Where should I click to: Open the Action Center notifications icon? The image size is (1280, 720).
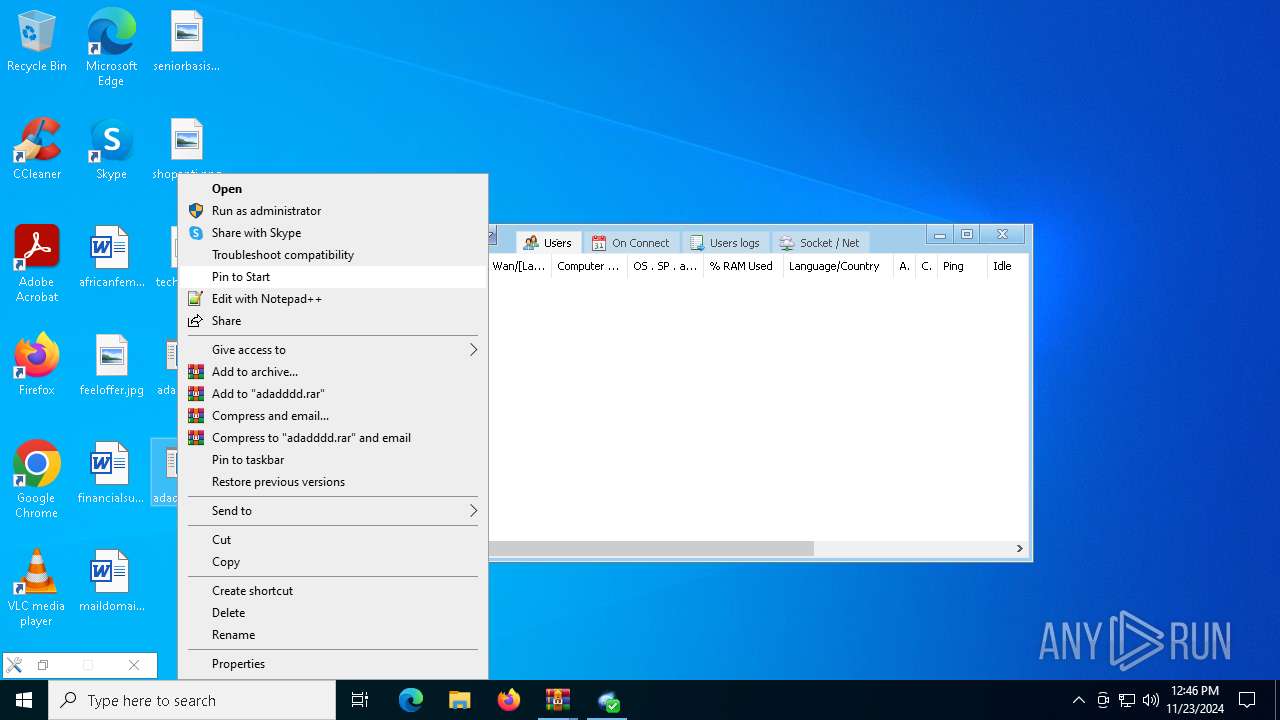pyautogui.click(x=1247, y=700)
